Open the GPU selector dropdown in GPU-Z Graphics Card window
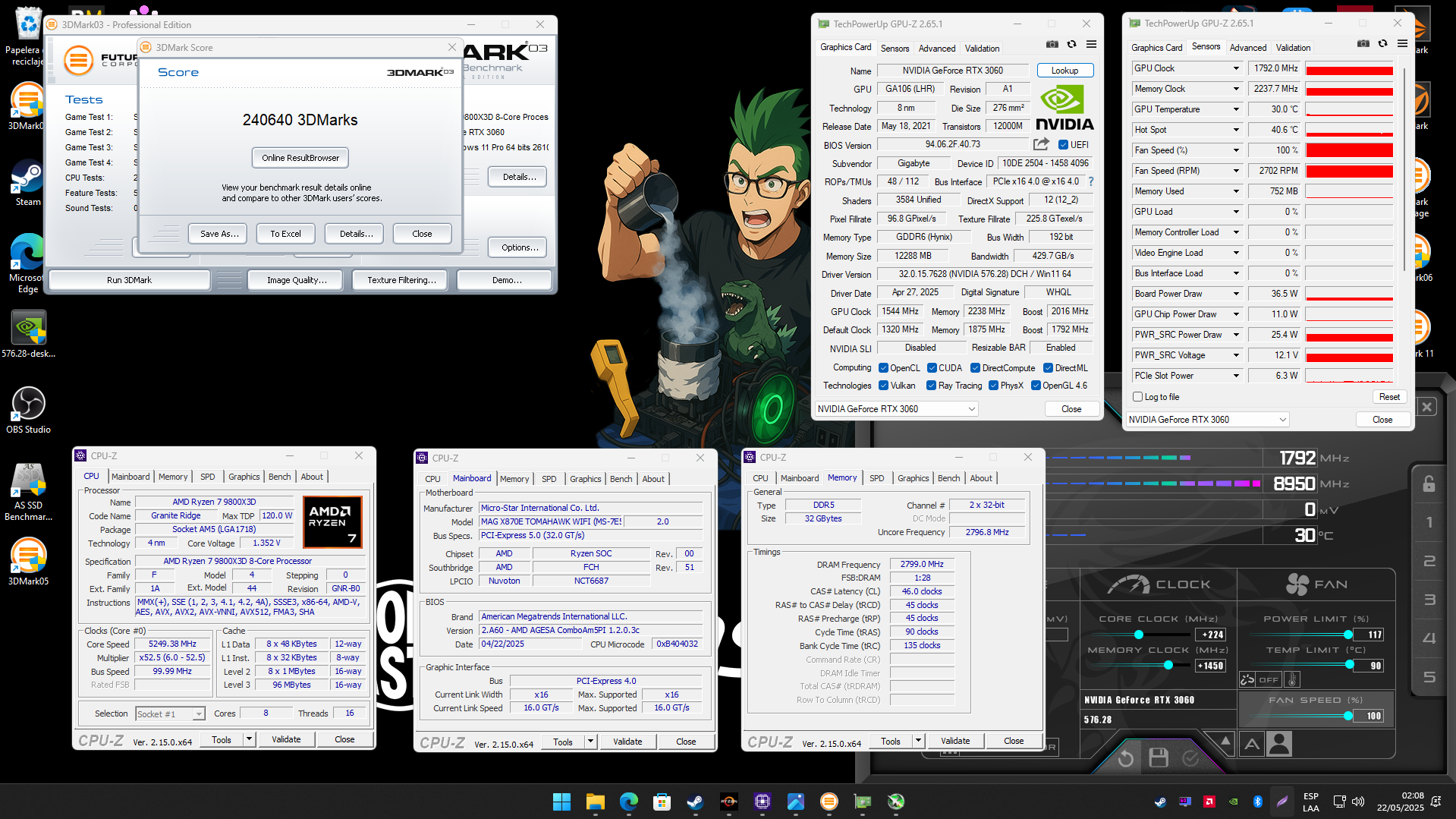Screen dimensions: 1456x819 (897, 409)
